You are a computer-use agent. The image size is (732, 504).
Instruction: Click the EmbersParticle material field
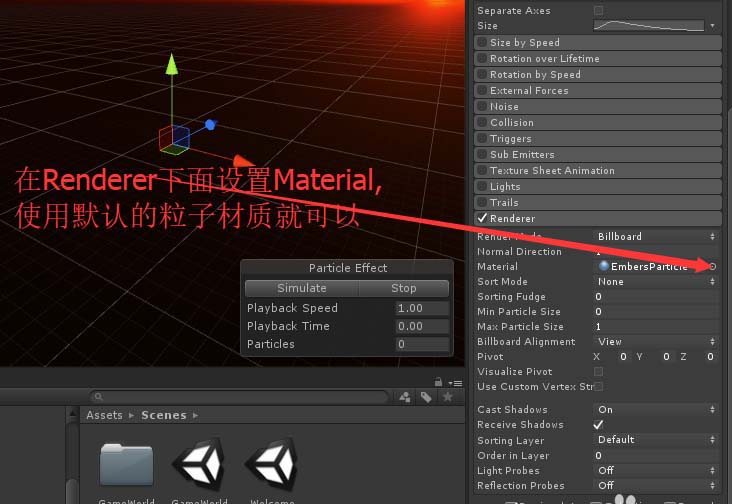[x=650, y=266]
